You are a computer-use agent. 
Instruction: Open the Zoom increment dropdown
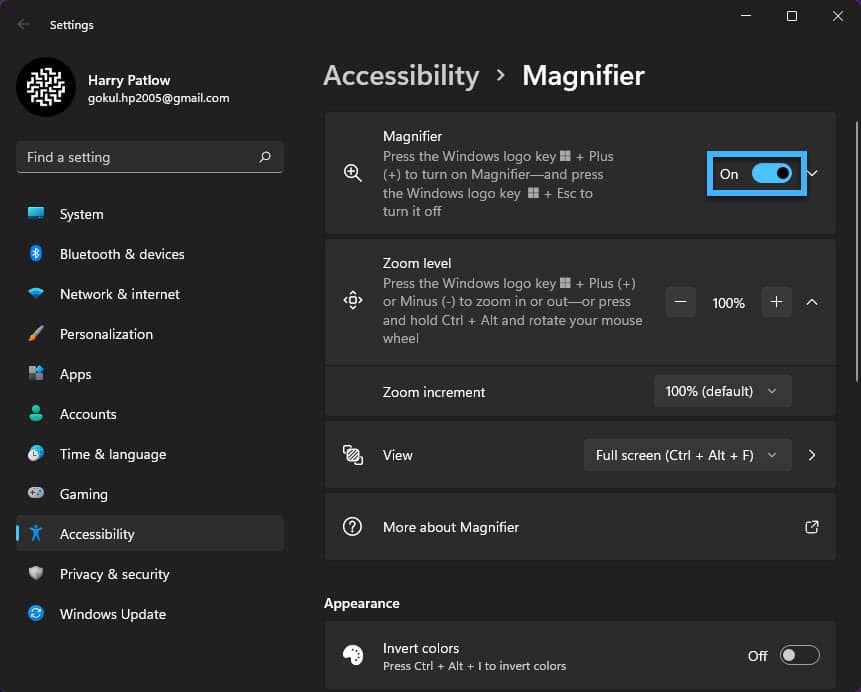pyautogui.click(x=723, y=391)
